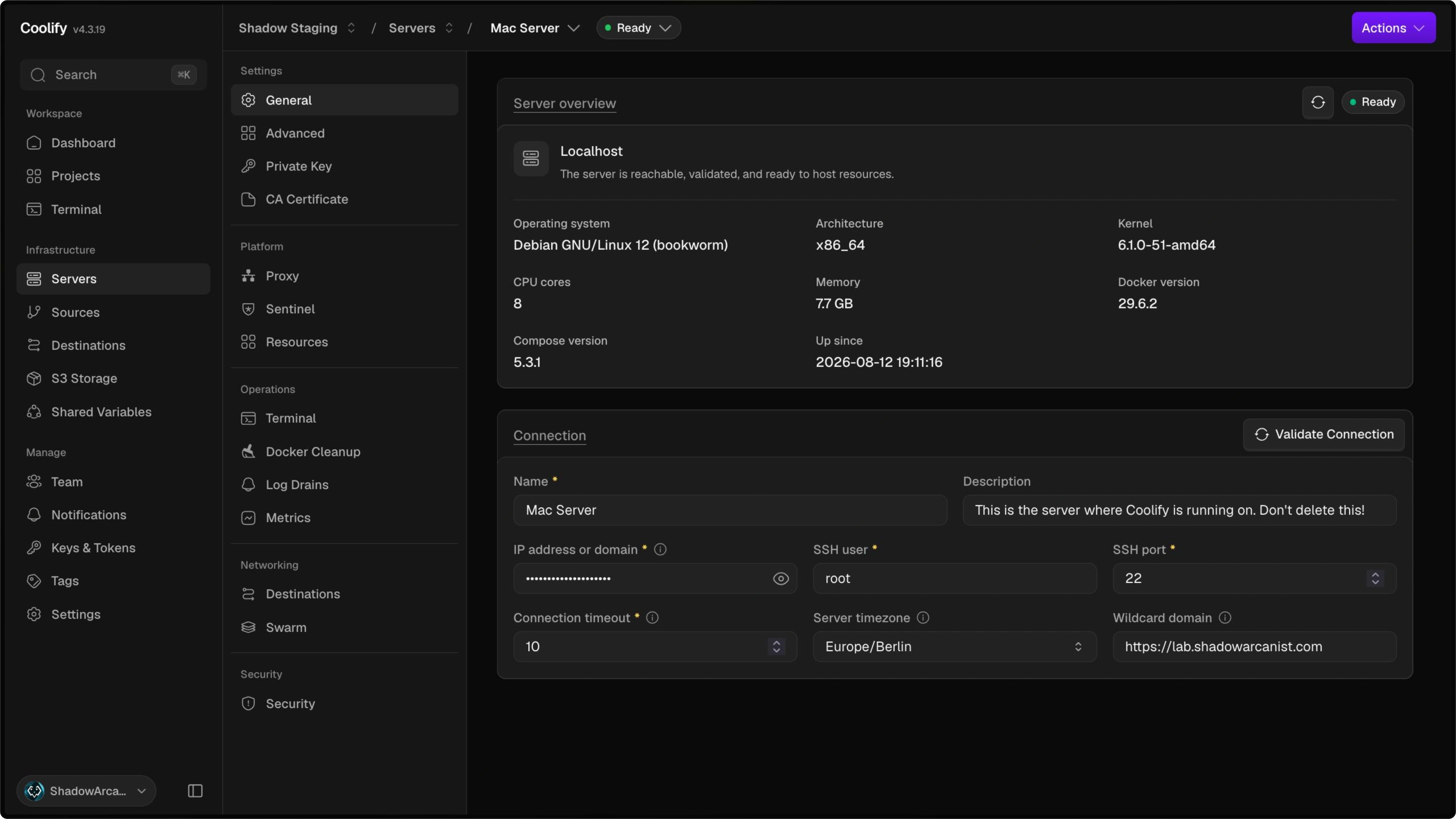The image size is (1456, 819).
Task: Click the Wildcard domain field
Action: (1254, 646)
